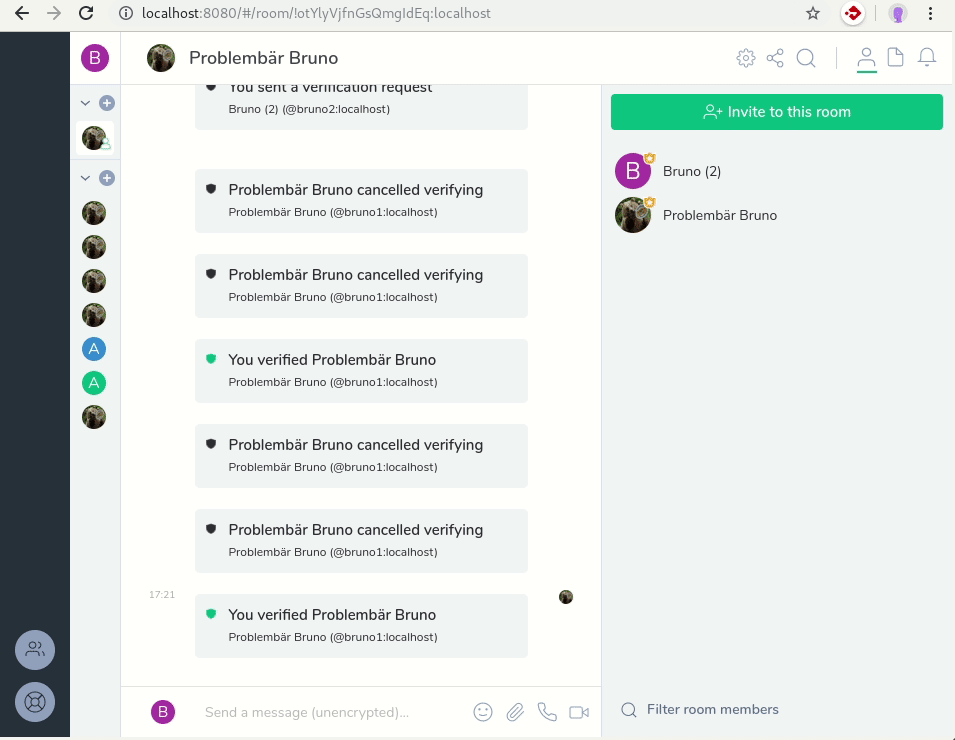
Task: Start a video call
Action: (579, 712)
